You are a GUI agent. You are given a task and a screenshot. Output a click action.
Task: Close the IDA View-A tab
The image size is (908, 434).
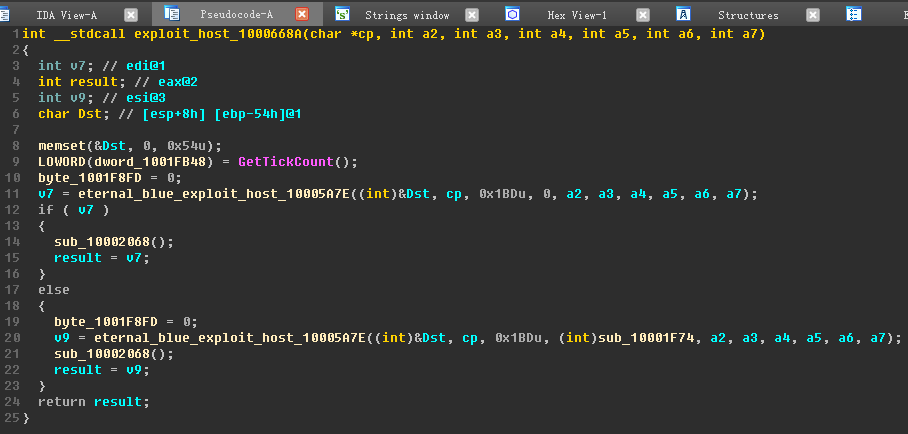(131, 15)
